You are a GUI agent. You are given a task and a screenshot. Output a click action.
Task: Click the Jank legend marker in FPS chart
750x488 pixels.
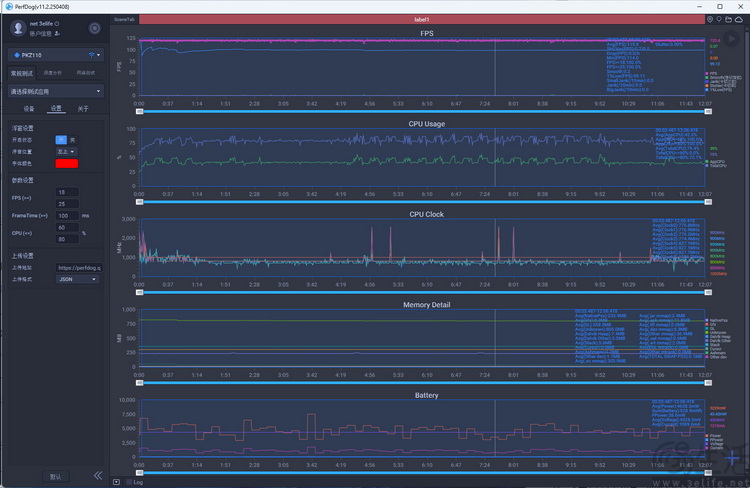click(x=706, y=82)
